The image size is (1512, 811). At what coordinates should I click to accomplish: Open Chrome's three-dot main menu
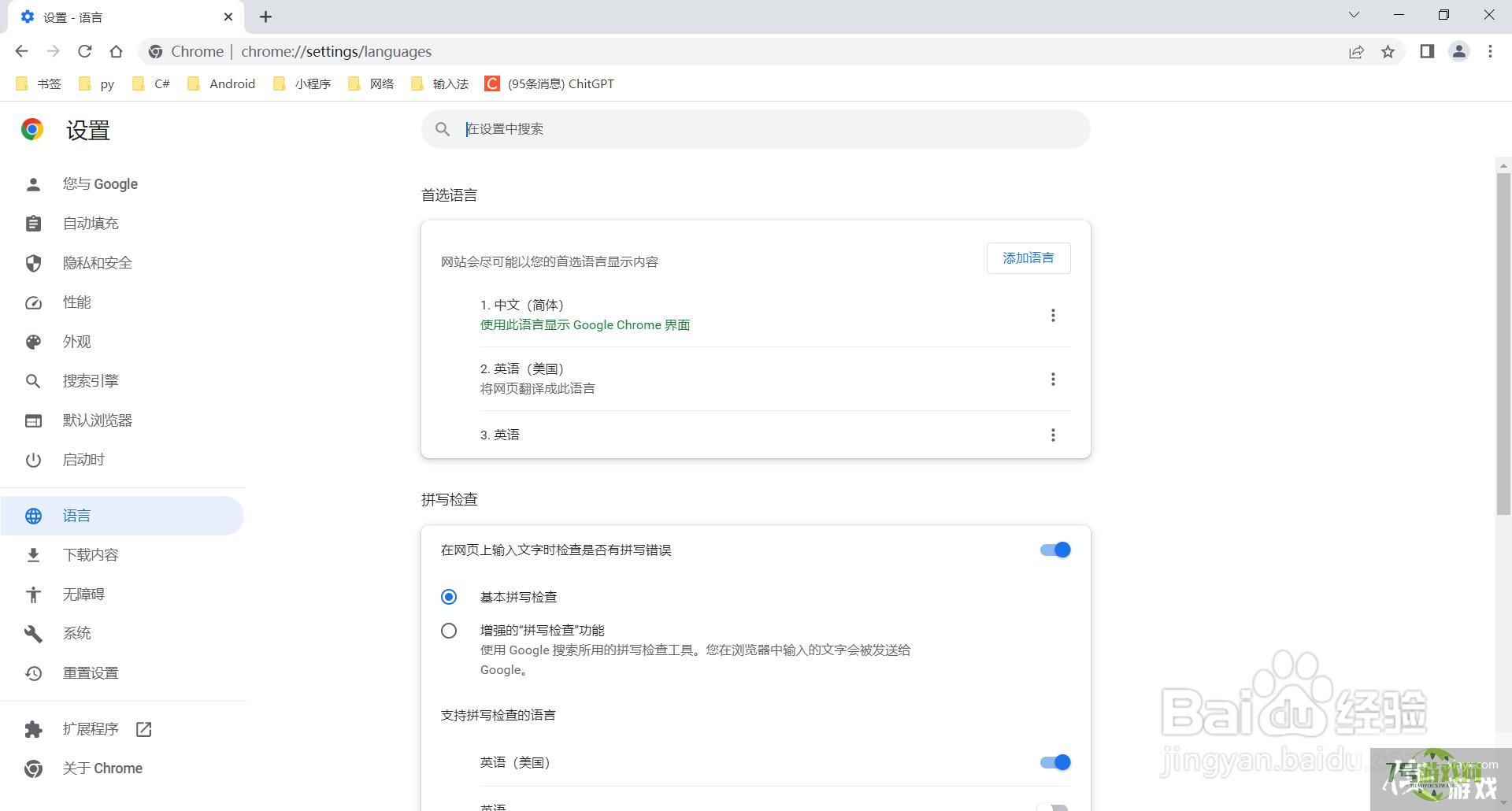click(1490, 51)
